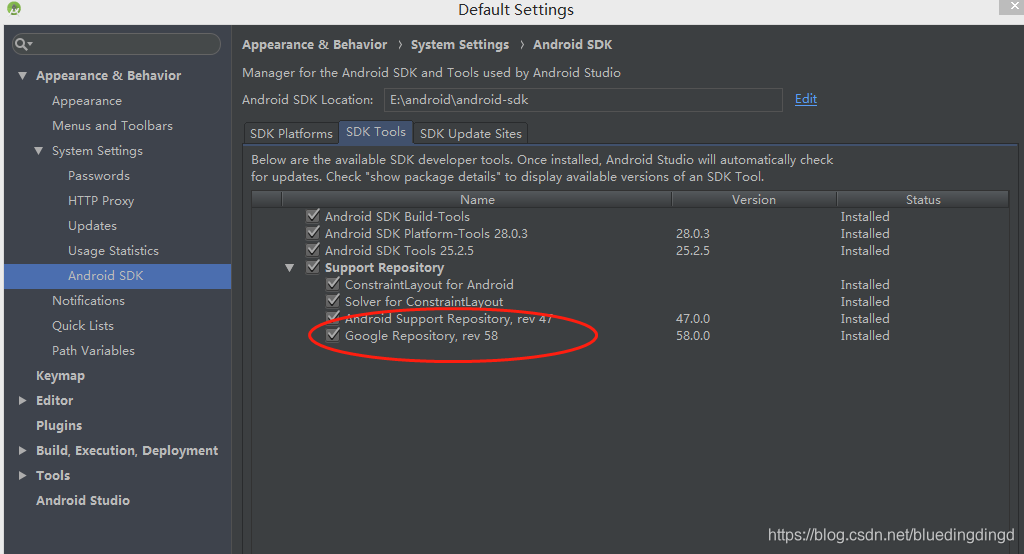Click the search magnifier icon in settings

pyautogui.click(x=22, y=44)
